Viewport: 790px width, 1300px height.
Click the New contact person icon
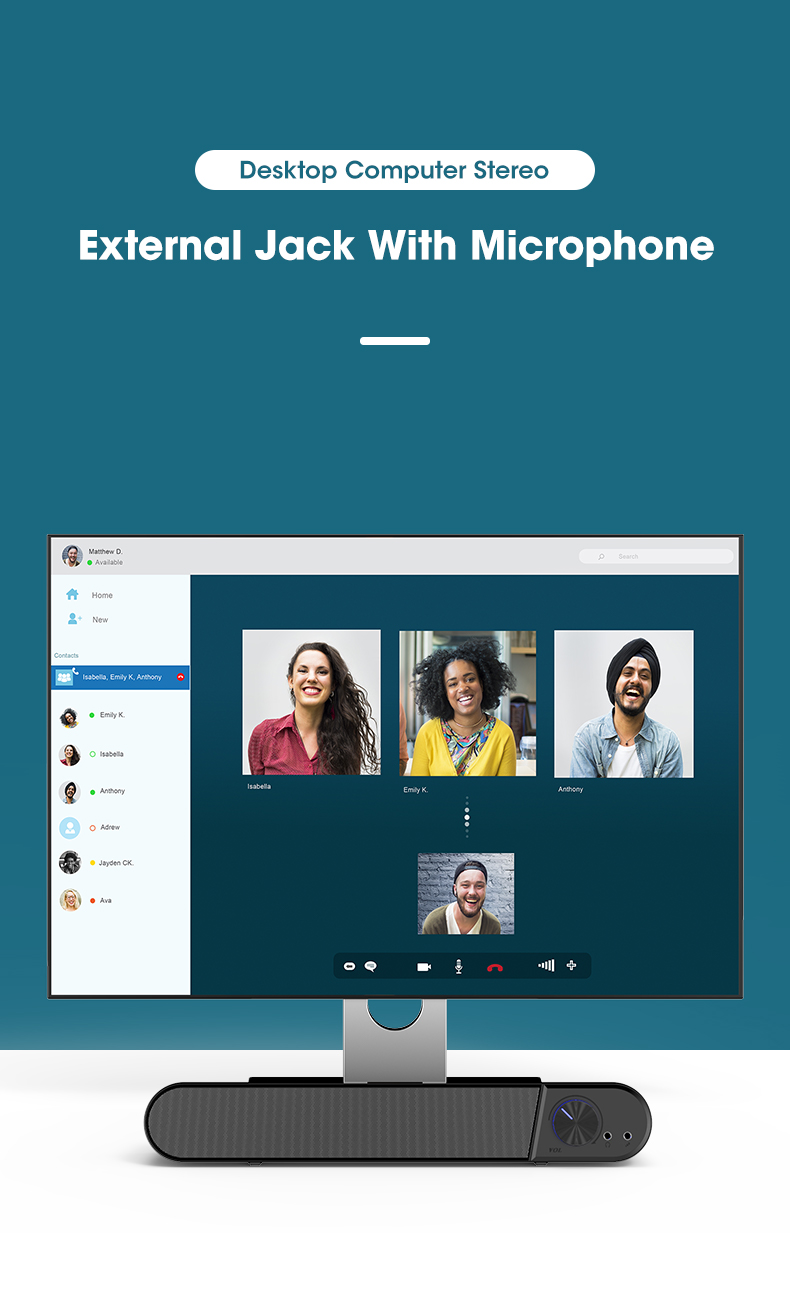74,619
